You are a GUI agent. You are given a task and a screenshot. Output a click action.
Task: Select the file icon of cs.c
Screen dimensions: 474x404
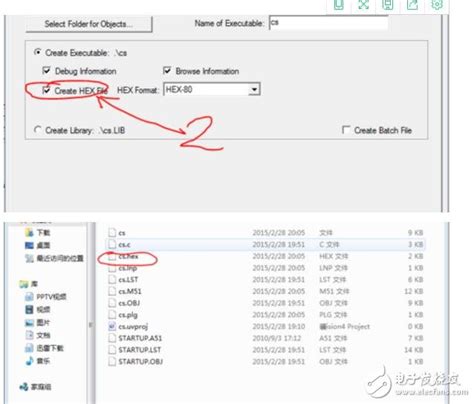tap(112, 244)
